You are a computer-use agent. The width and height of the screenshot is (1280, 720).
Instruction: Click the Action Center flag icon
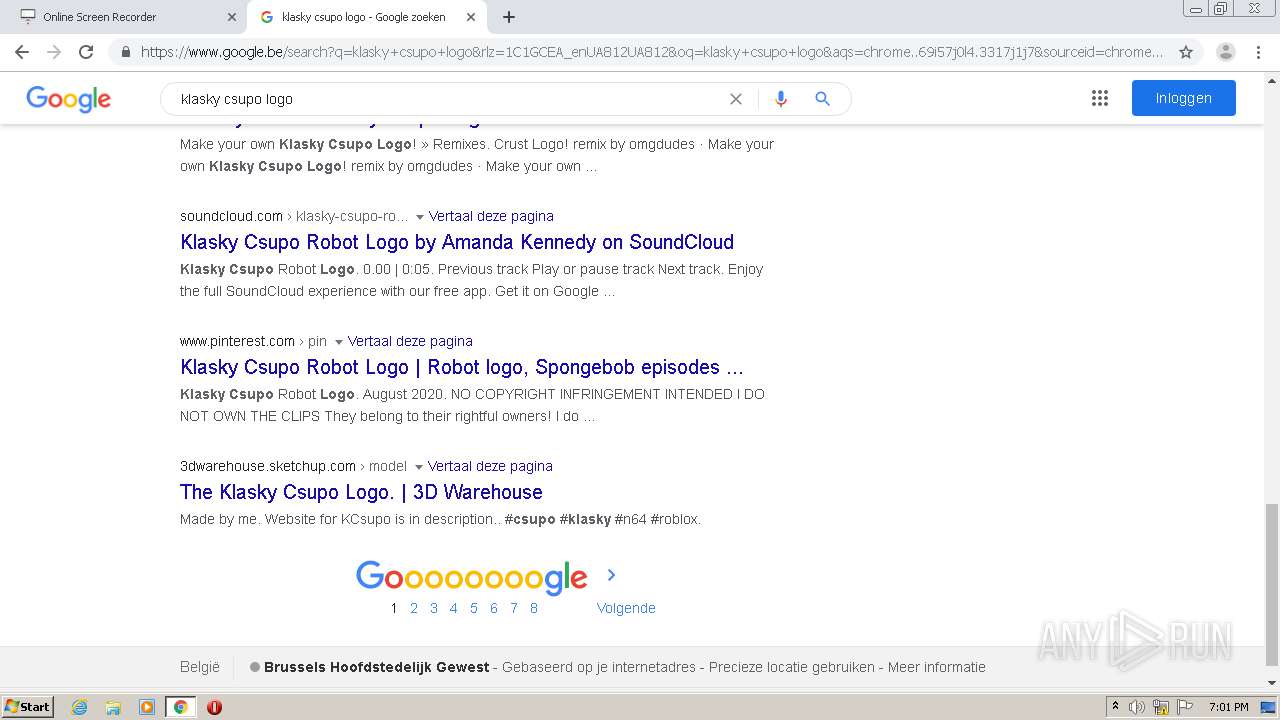[x=1184, y=707]
